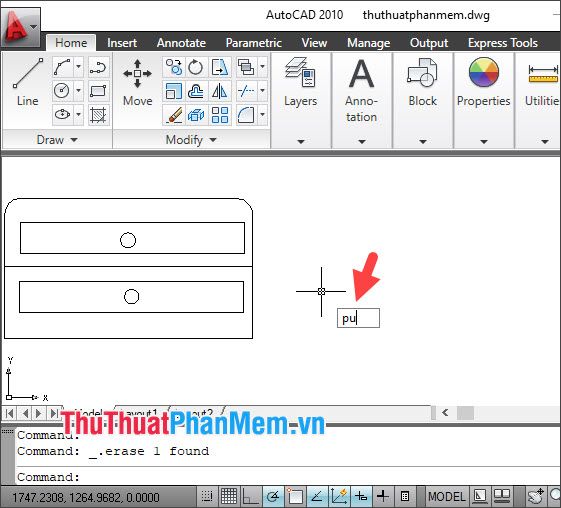This screenshot has width=561, height=508.
Task: Click the dynamic input box showing 'pu'
Action: [358, 318]
